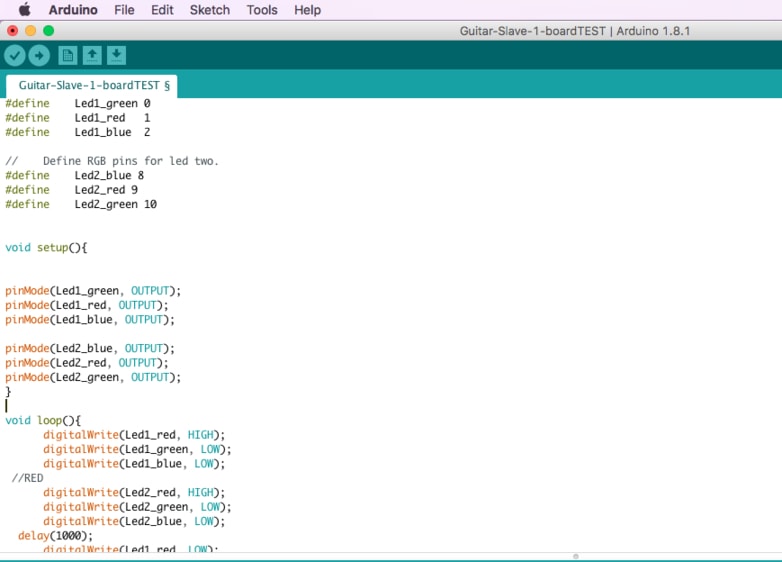Close the Arduino window with red button
This screenshot has width=782, height=562.
coord(12,31)
